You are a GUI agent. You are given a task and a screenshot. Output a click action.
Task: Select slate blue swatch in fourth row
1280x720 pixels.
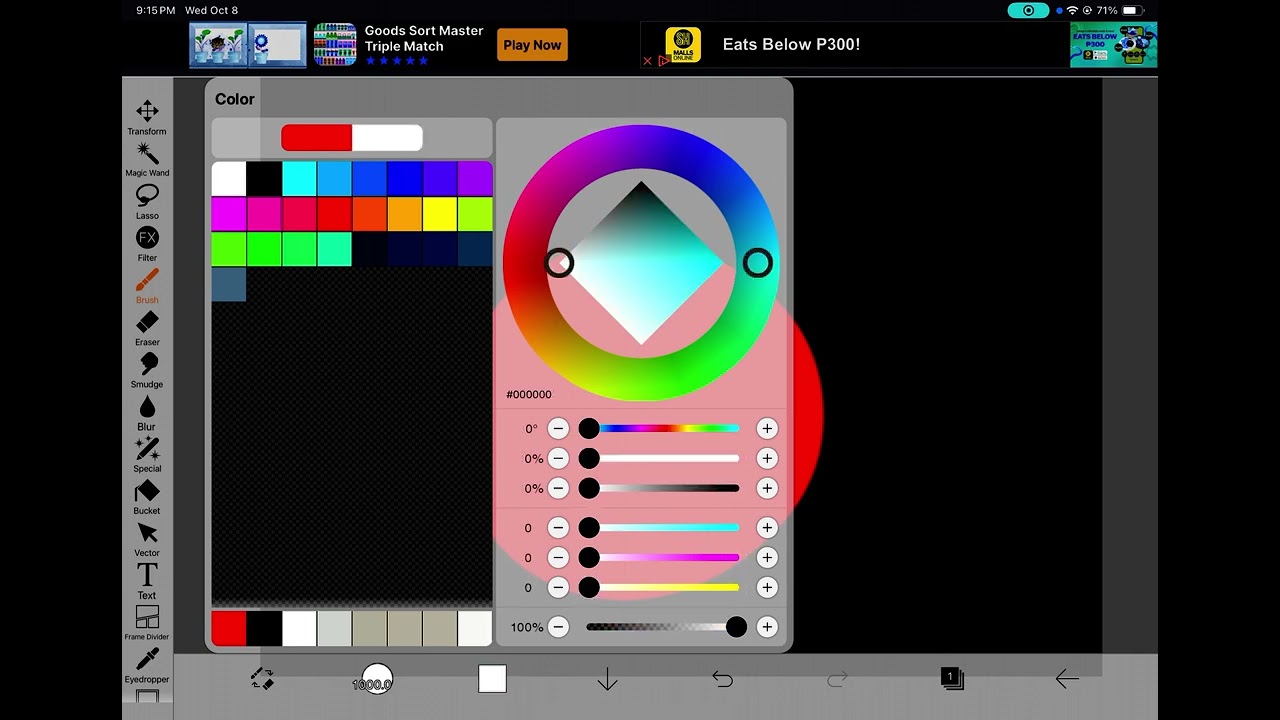229,284
